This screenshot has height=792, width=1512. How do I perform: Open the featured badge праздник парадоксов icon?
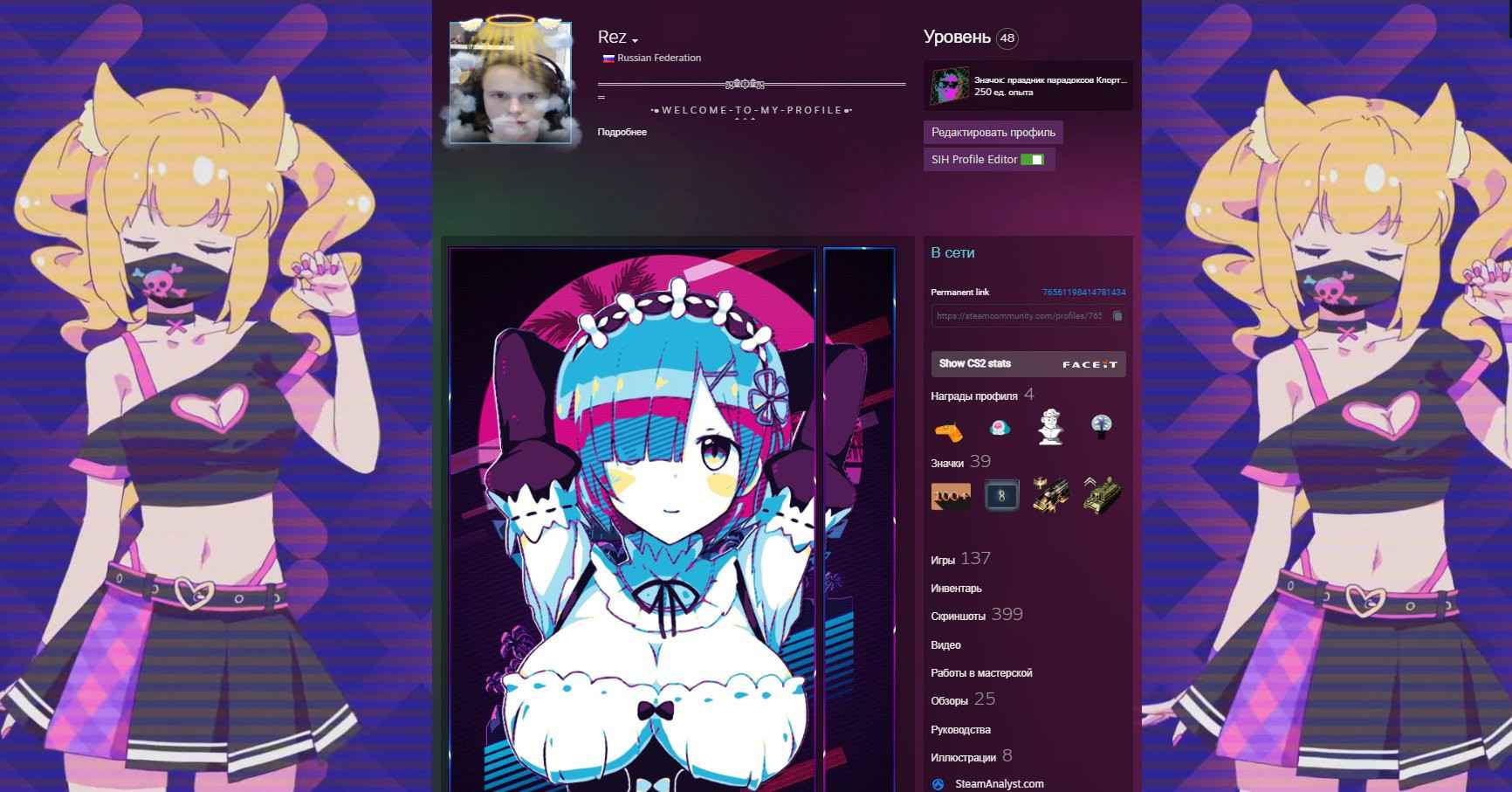click(948, 86)
